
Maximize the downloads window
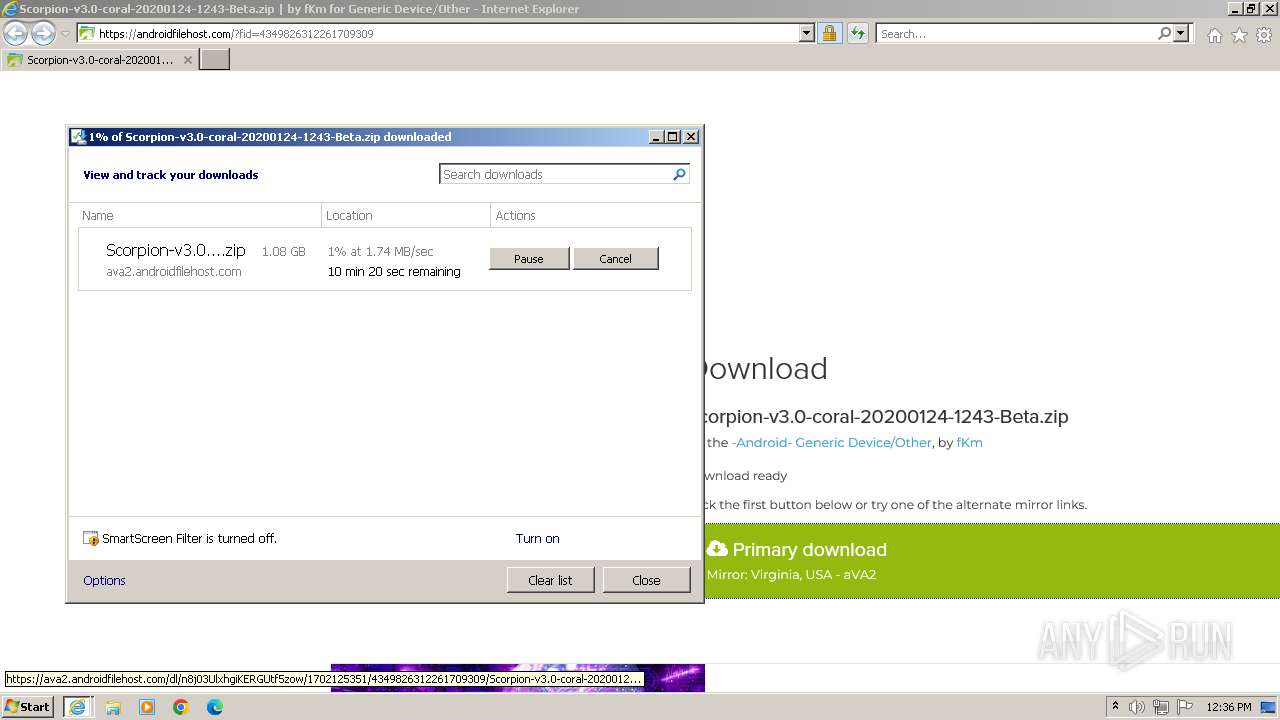(673, 137)
